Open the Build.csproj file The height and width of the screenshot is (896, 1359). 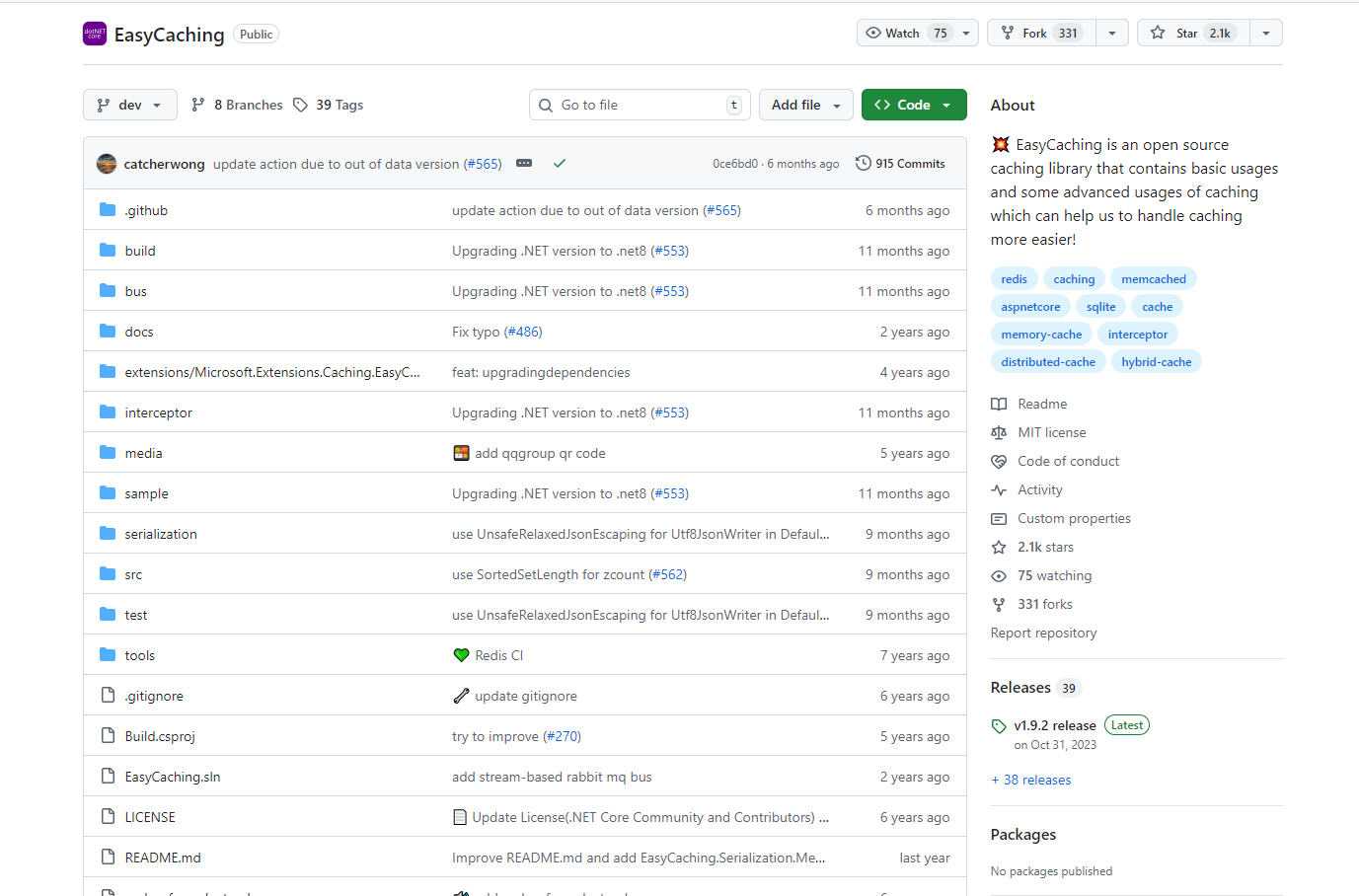(160, 736)
